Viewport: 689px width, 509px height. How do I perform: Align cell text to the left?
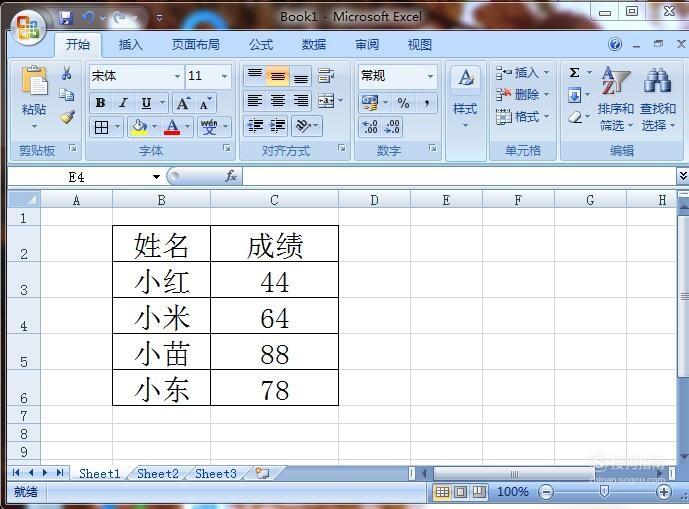click(255, 101)
